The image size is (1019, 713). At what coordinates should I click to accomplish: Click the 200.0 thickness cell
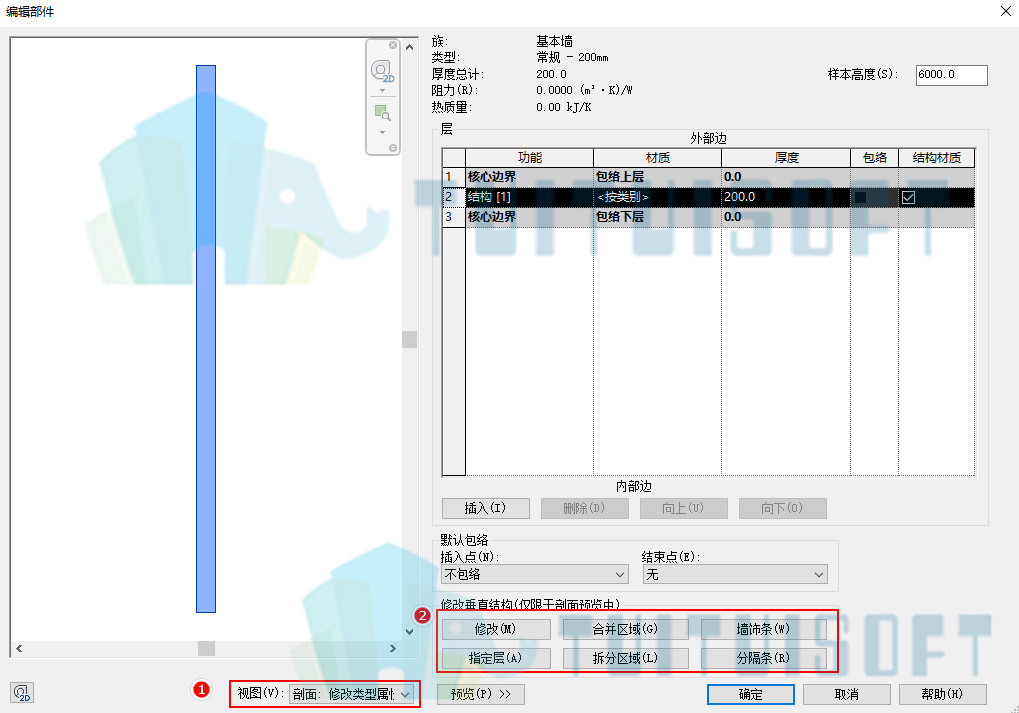tap(786, 197)
